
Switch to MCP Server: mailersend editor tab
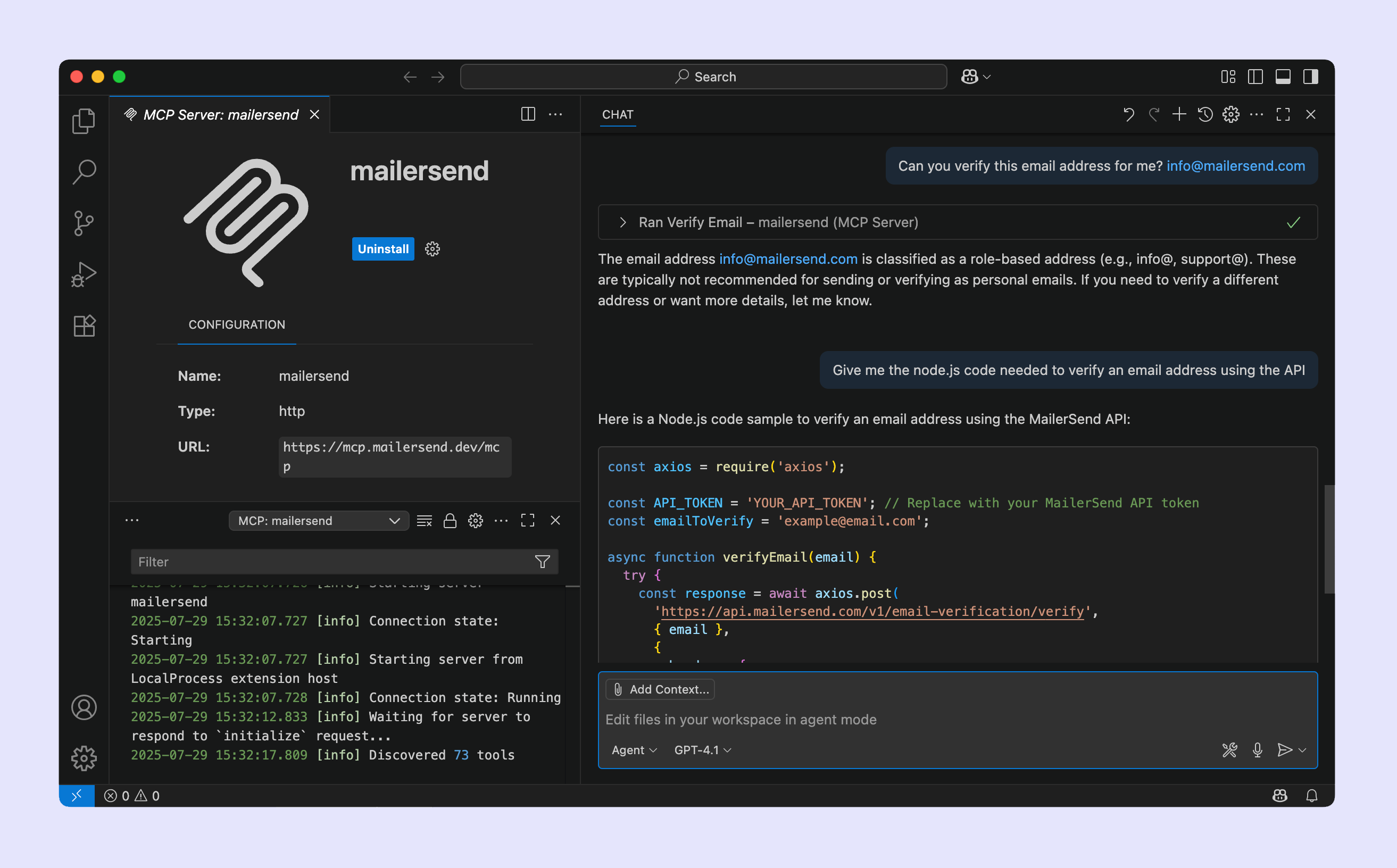(220, 114)
